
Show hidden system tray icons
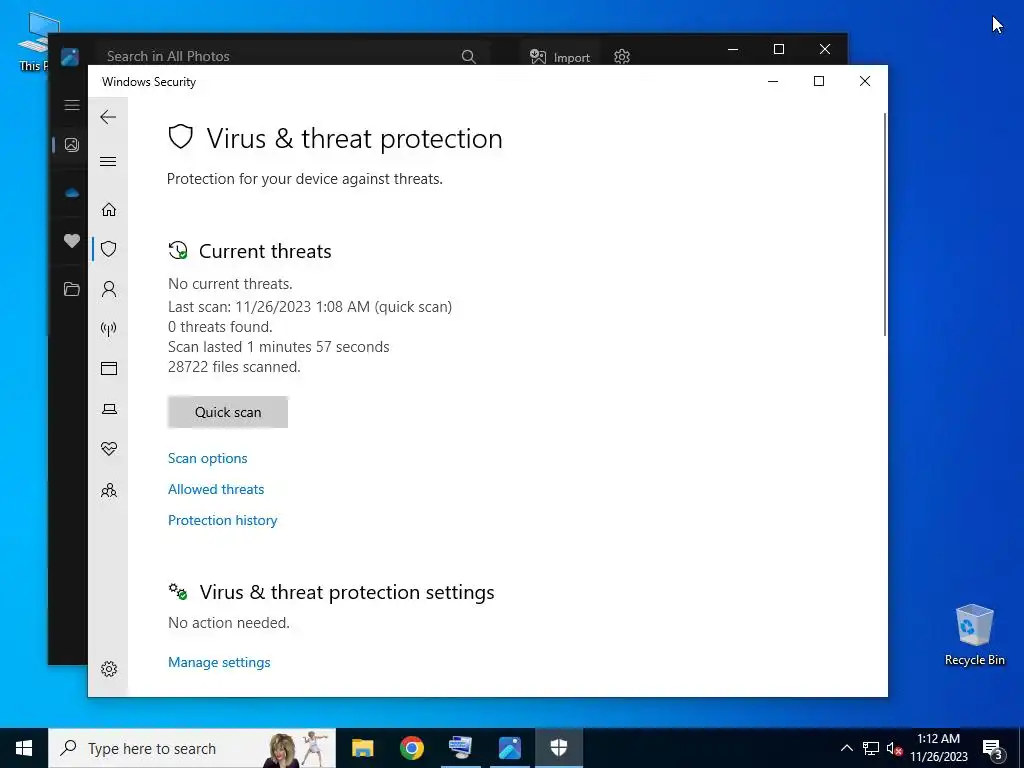pos(846,748)
